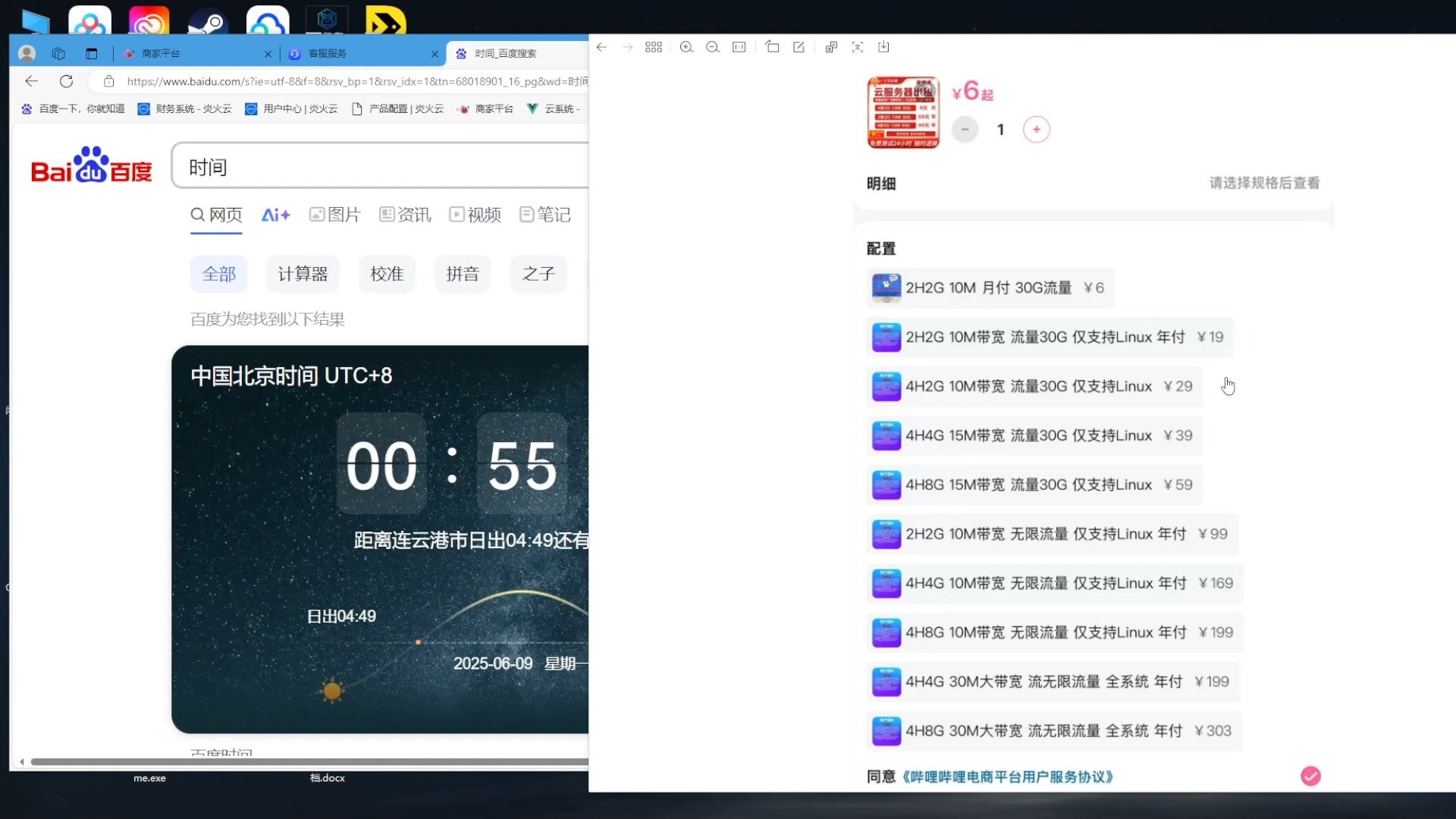
Task: Open the 哔哩哔哩电商平台用户服务协议 link
Action: pyautogui.click(x=1008, y=777)
